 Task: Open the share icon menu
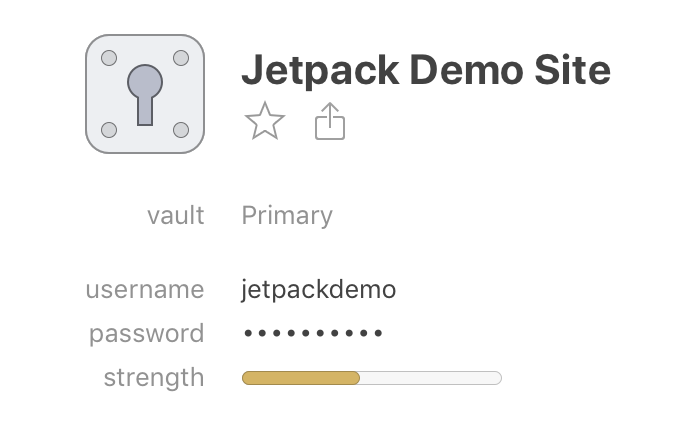pos(330,123)
